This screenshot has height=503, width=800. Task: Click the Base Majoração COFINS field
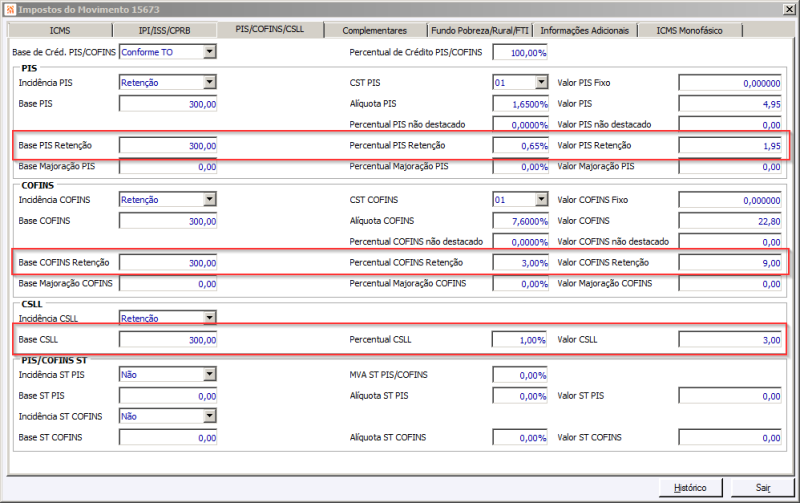168,284
